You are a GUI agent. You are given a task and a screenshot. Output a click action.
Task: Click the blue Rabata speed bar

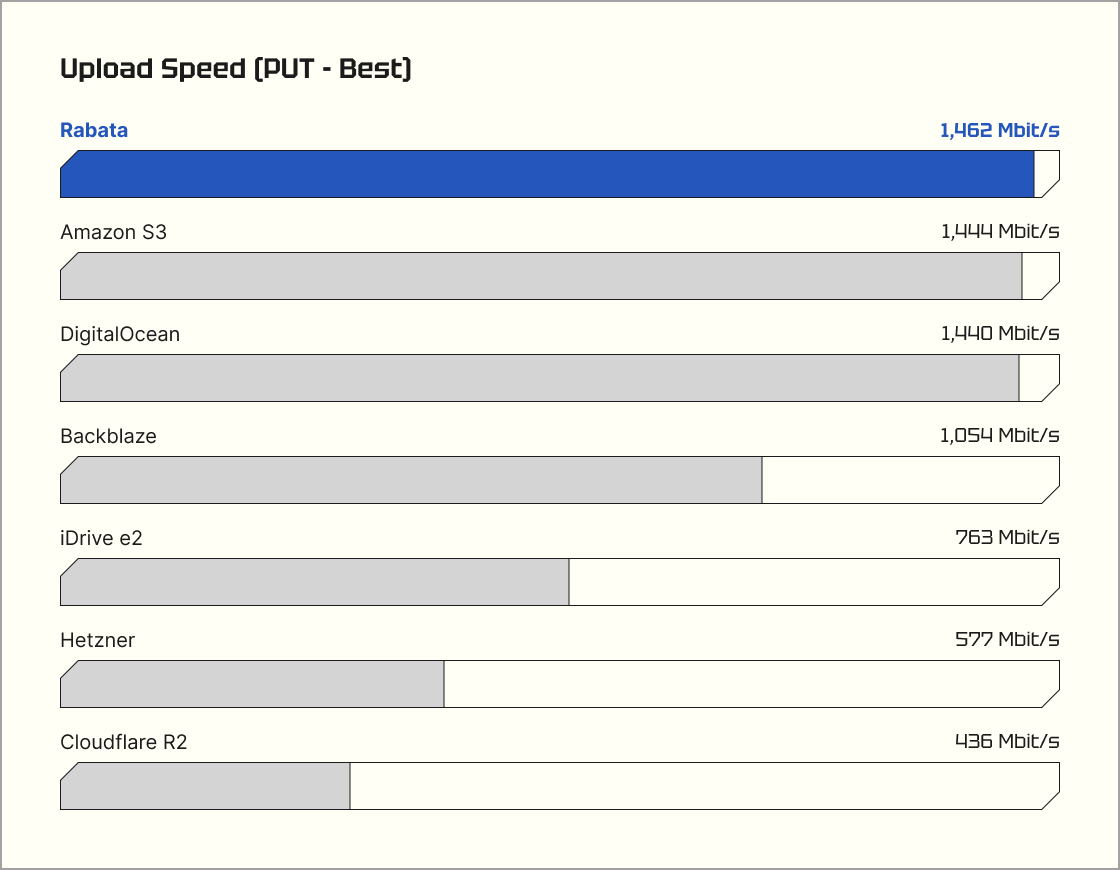(x=547, y=174)
